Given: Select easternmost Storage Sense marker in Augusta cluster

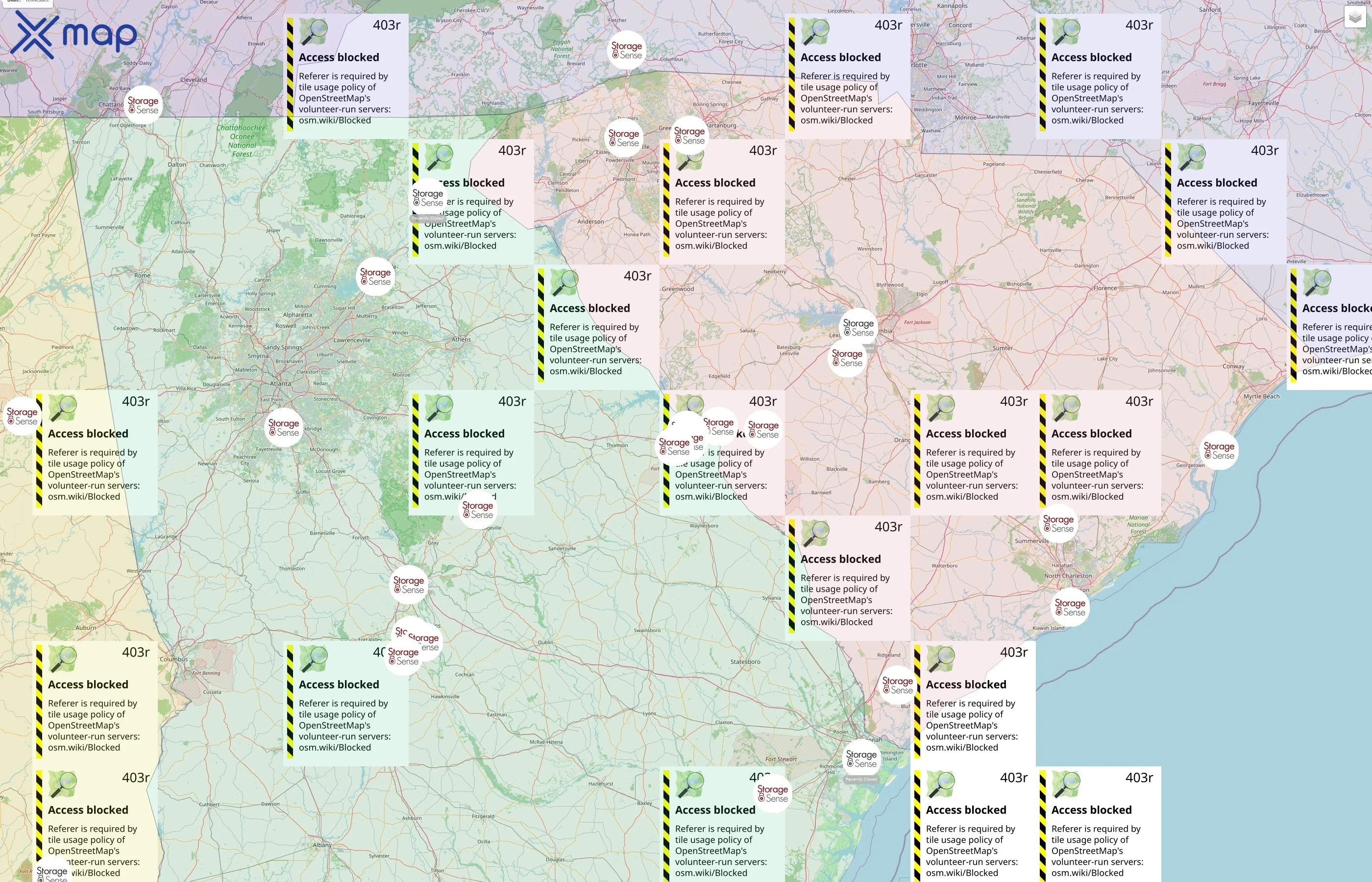Looking at the screenshot, I should point(764,430).
